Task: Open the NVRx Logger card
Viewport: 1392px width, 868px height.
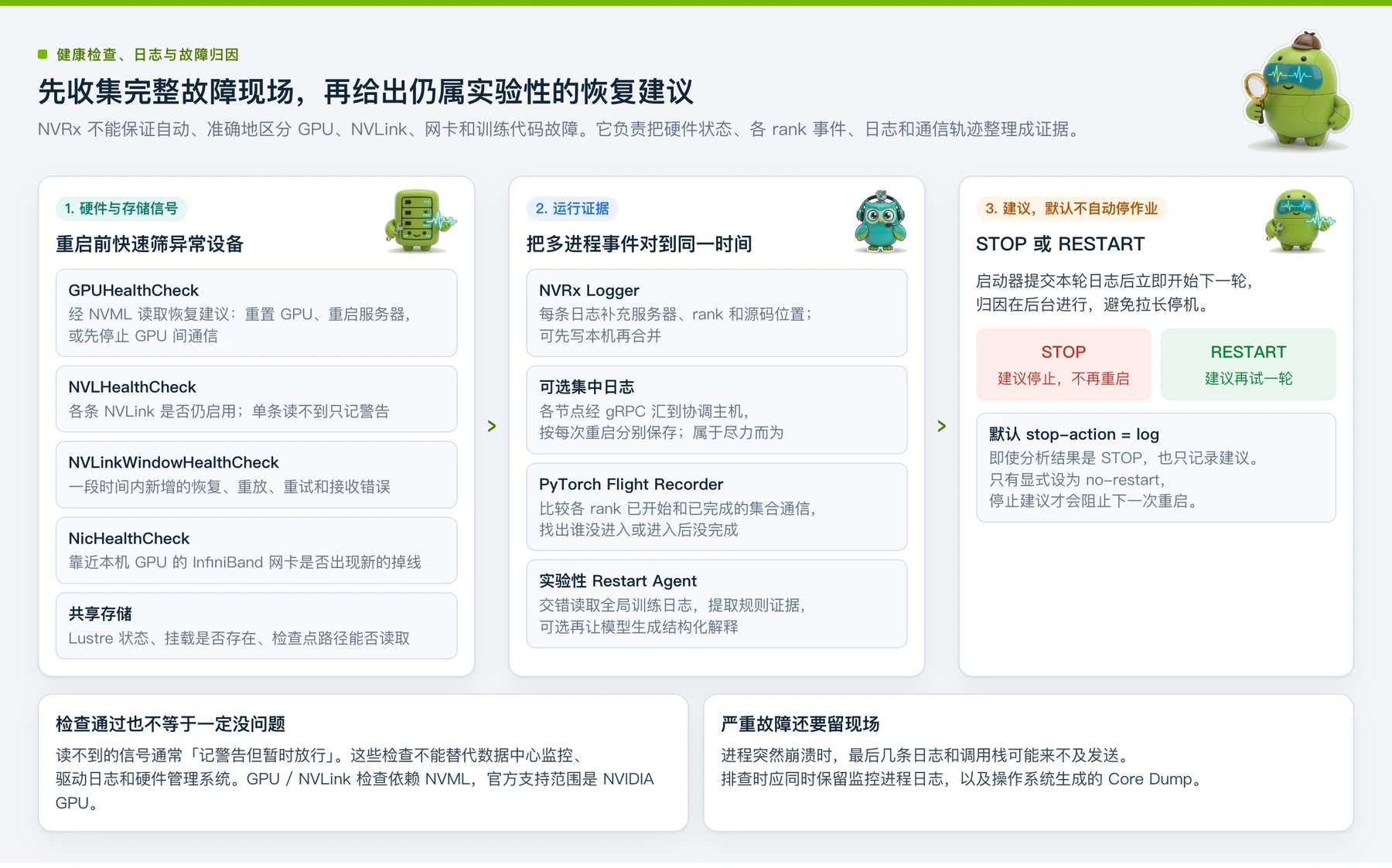Action: [716, 313]
